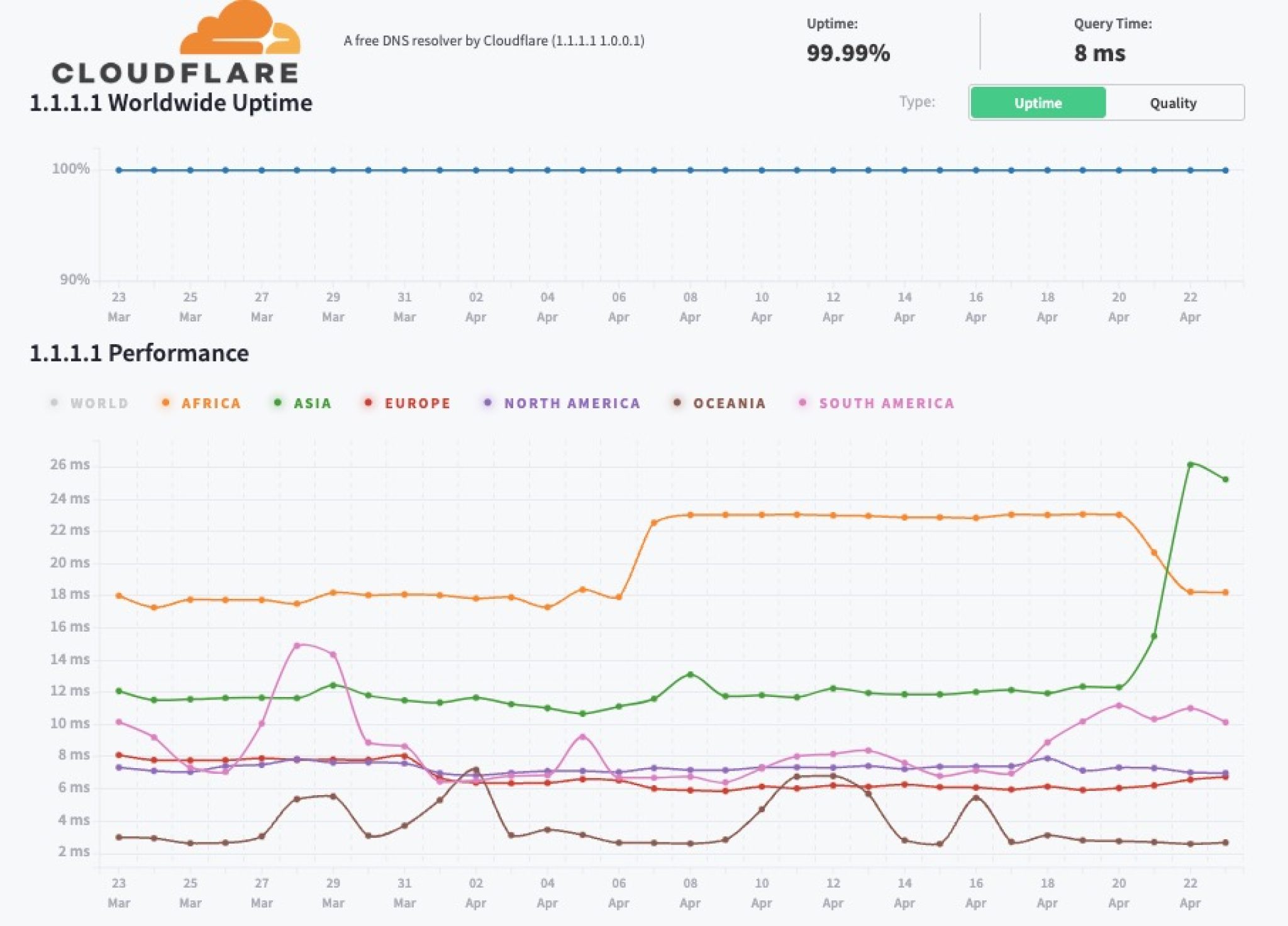Open the Type selector options
The height and width of the screenshot is (926, 1288).
point(918,103)
